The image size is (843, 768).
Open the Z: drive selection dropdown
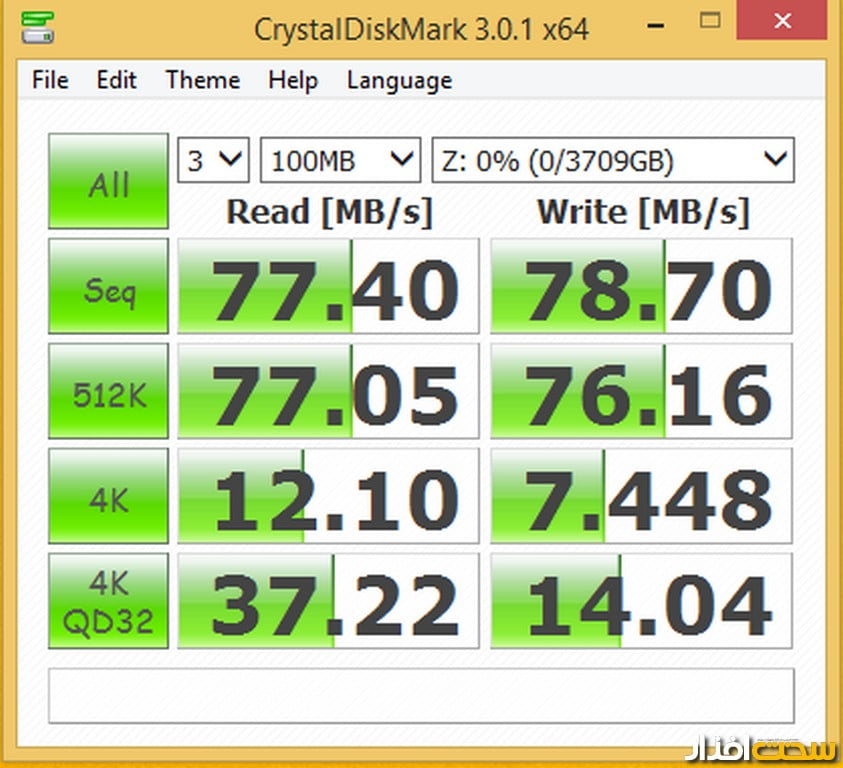pyautogui.click(x=613, y=160)
